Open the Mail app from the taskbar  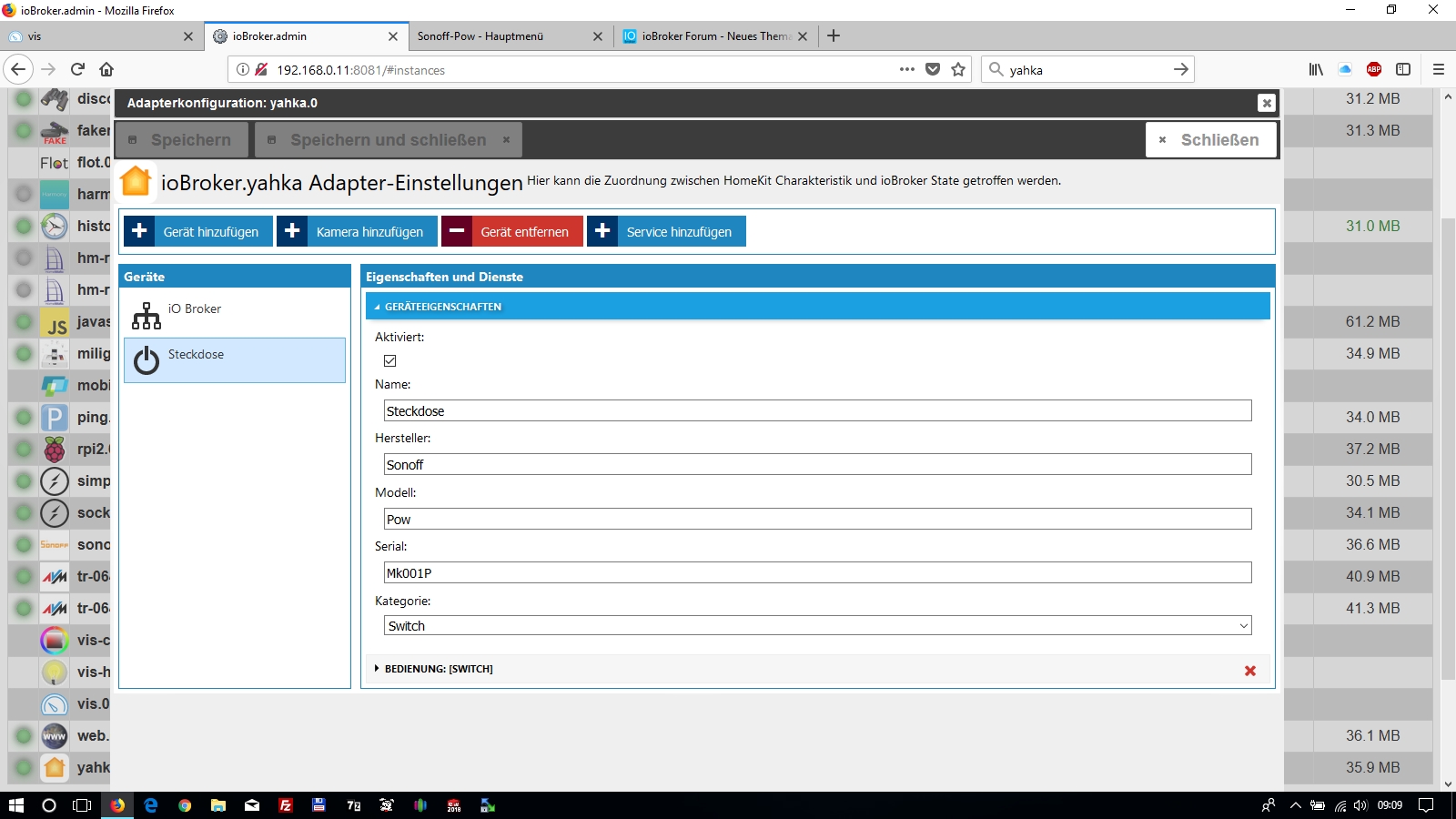(x=252, y=805)
